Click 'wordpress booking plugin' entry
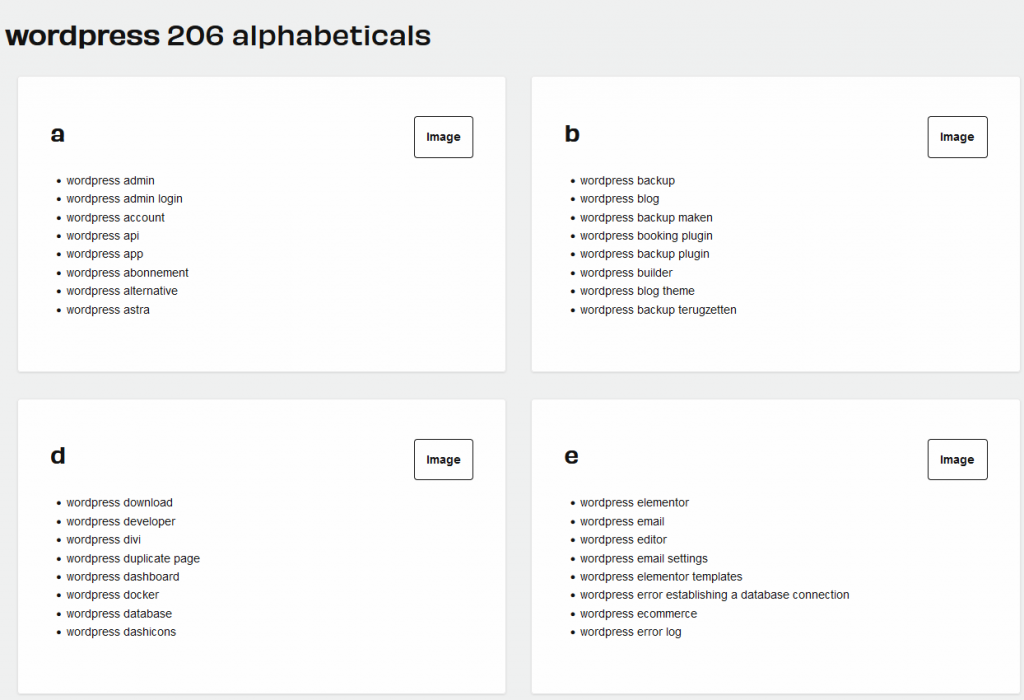 (646, 236)
